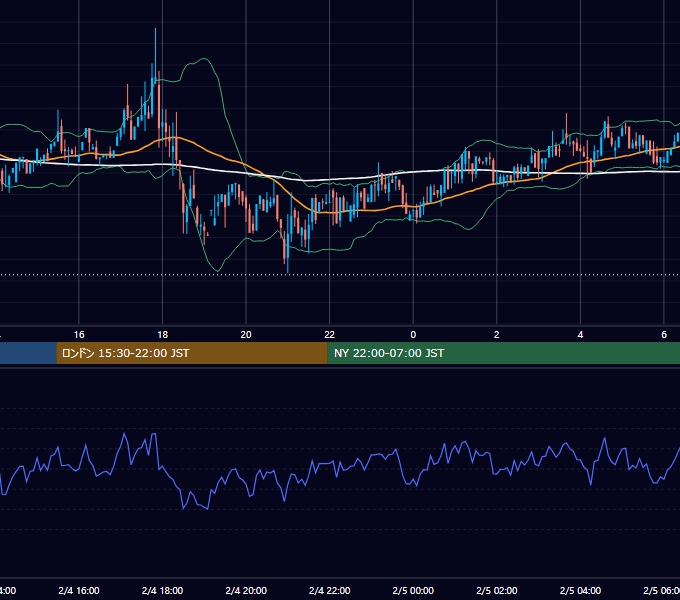Click the 4 hour label on upper axis
This screenshot has width=680, height=600.
(x=580, y=335)
